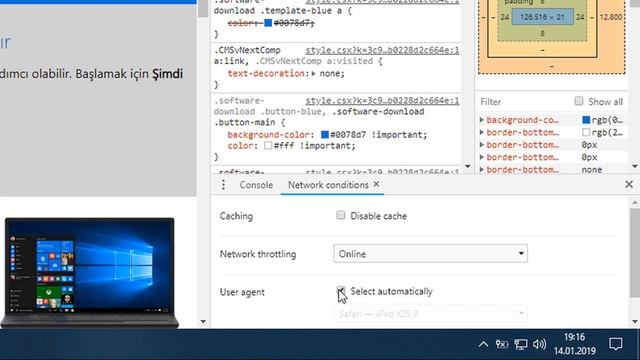Check the Show all checkbox
This screenshot has width=640, height=360.
(x=578, y=101)
